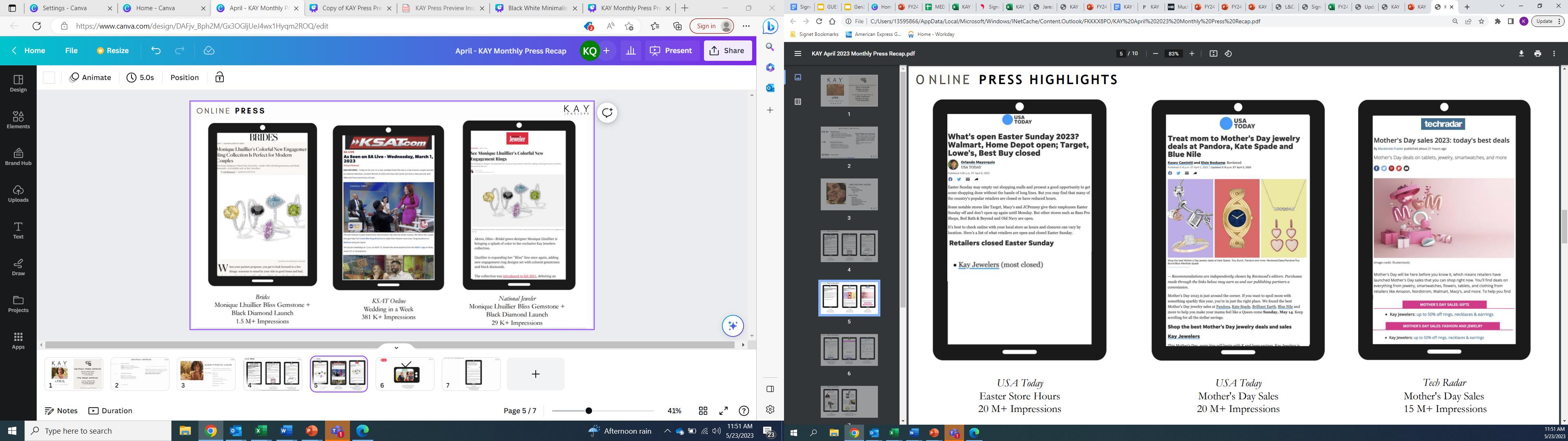Open grid view of pages
Image resolution: width=1568 pixels, height=441 pixels.
703,410
